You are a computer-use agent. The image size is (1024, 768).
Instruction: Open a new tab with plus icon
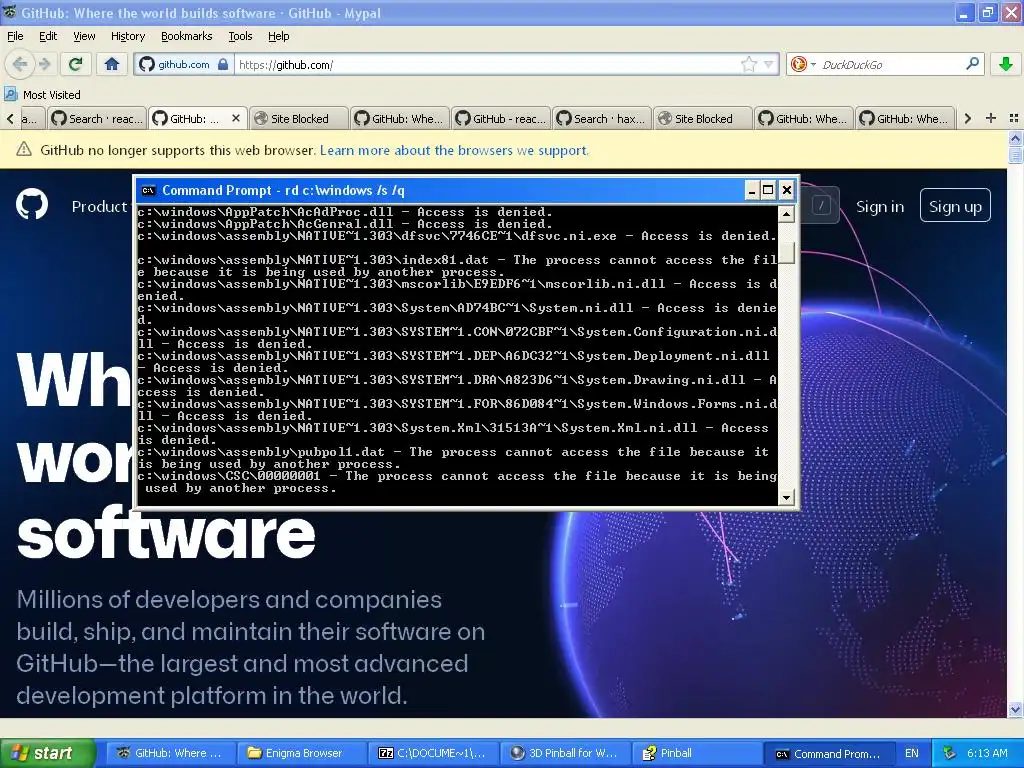point(991,118)
